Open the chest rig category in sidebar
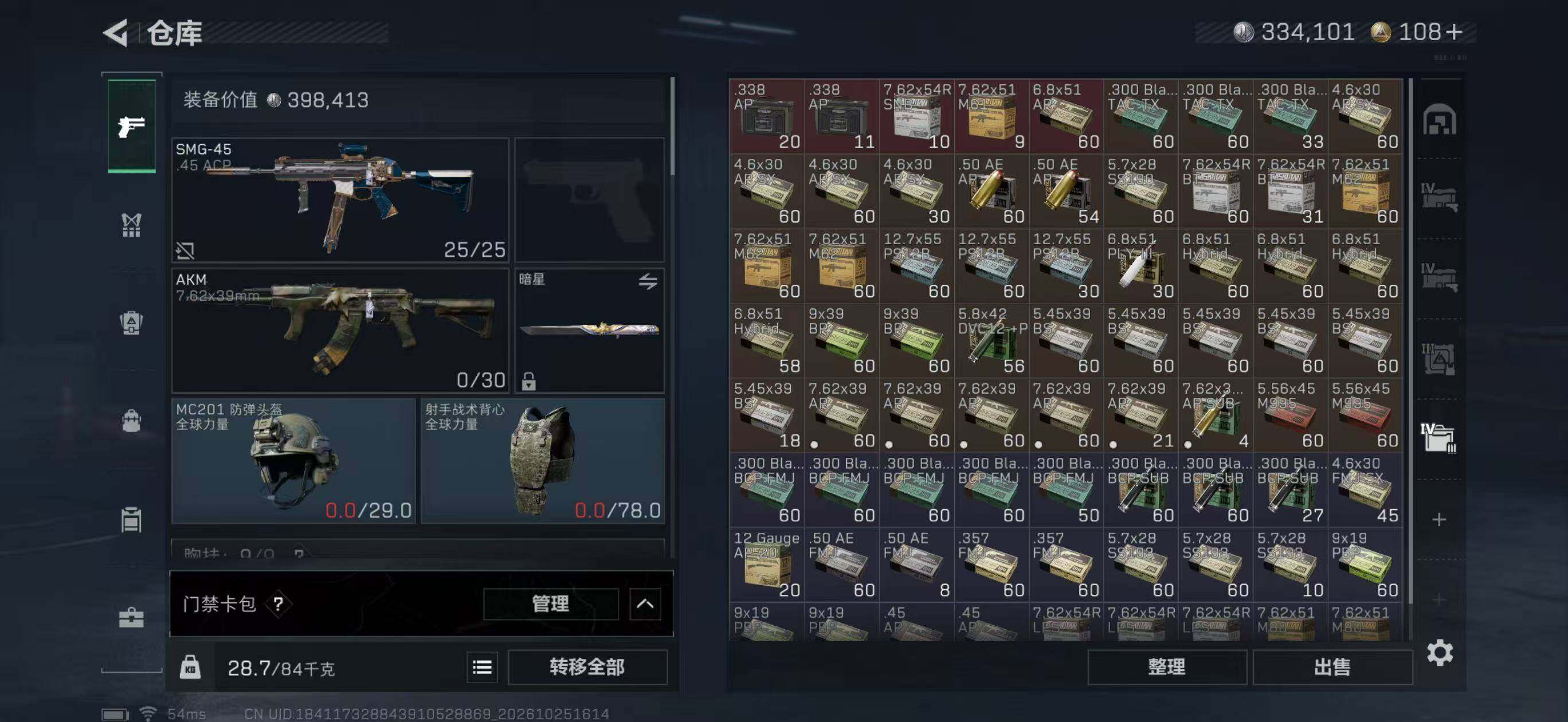 coord(131,225)
